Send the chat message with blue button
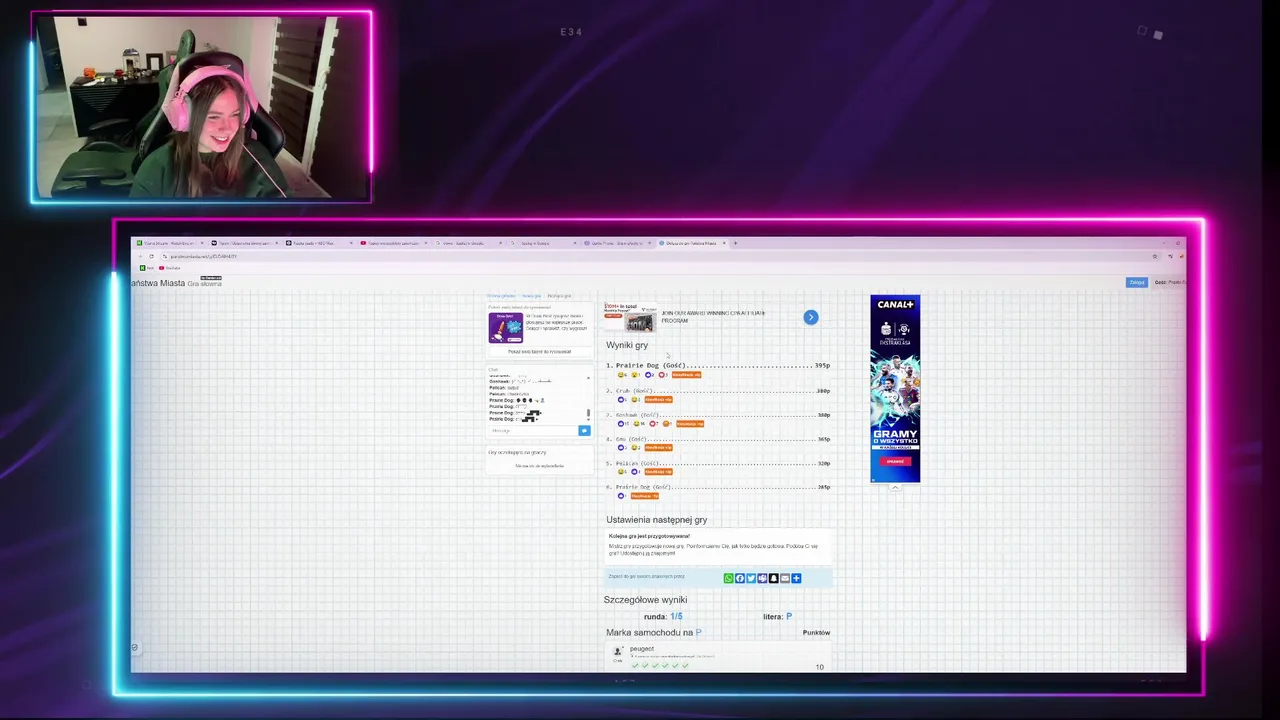Image resolution: width=1280 pixels, height=720 pixels. tap(585, 431)
